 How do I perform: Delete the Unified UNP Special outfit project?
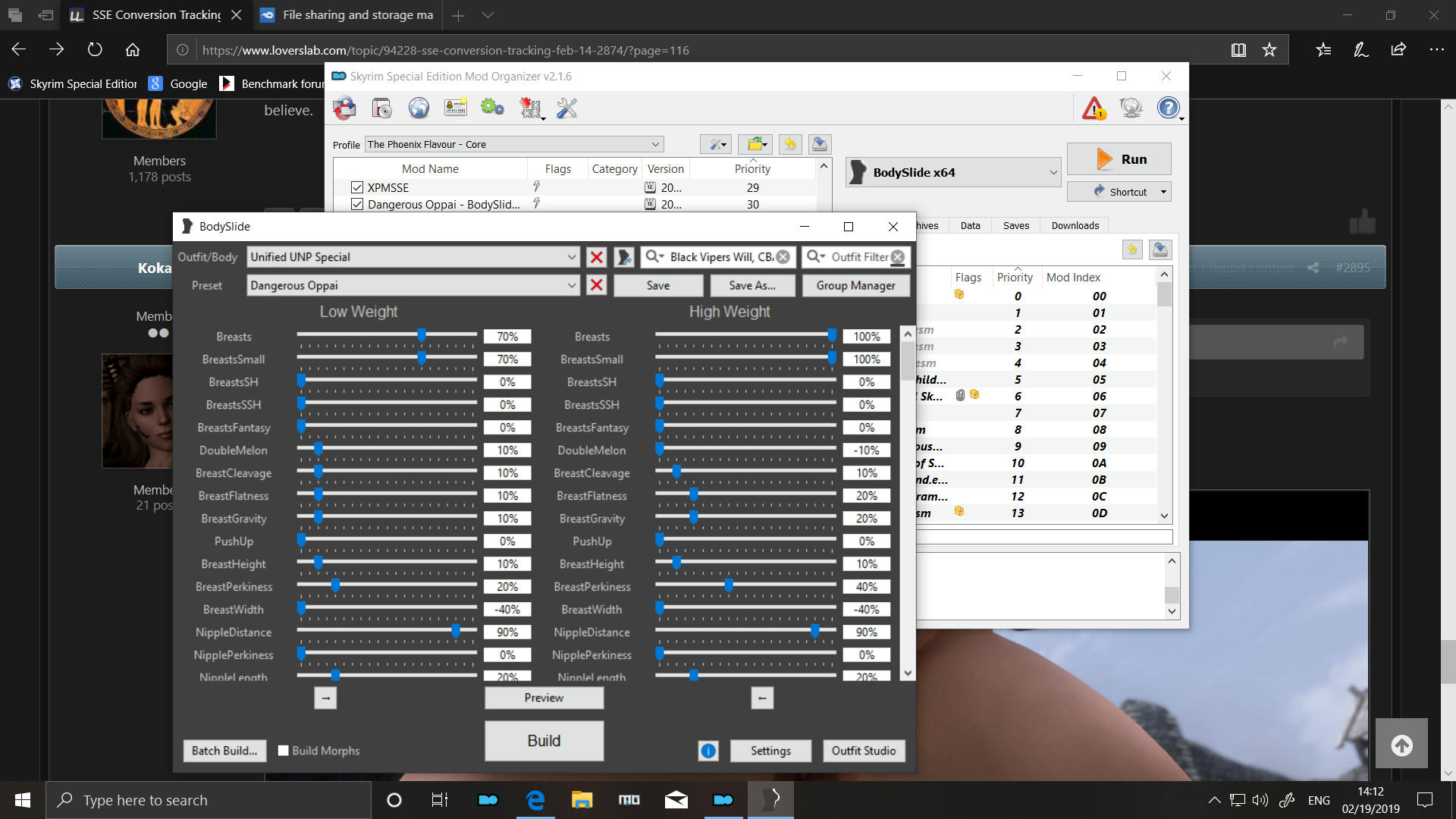click(597, 257)
